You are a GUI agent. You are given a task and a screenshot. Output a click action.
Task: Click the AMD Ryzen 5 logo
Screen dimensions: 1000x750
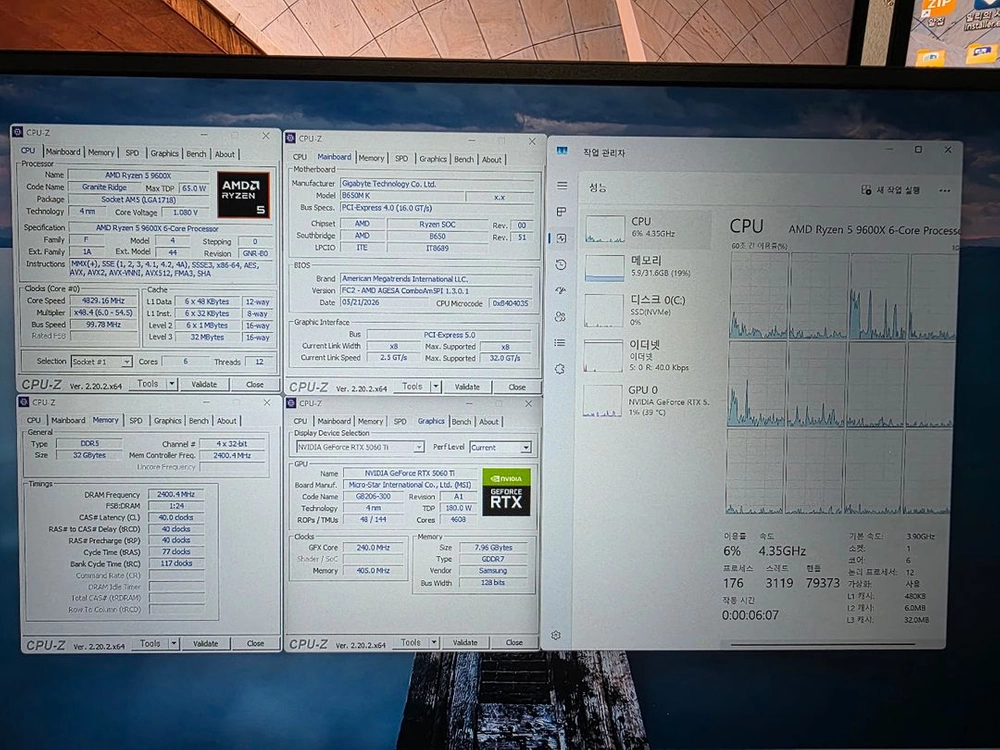(243, 195)
